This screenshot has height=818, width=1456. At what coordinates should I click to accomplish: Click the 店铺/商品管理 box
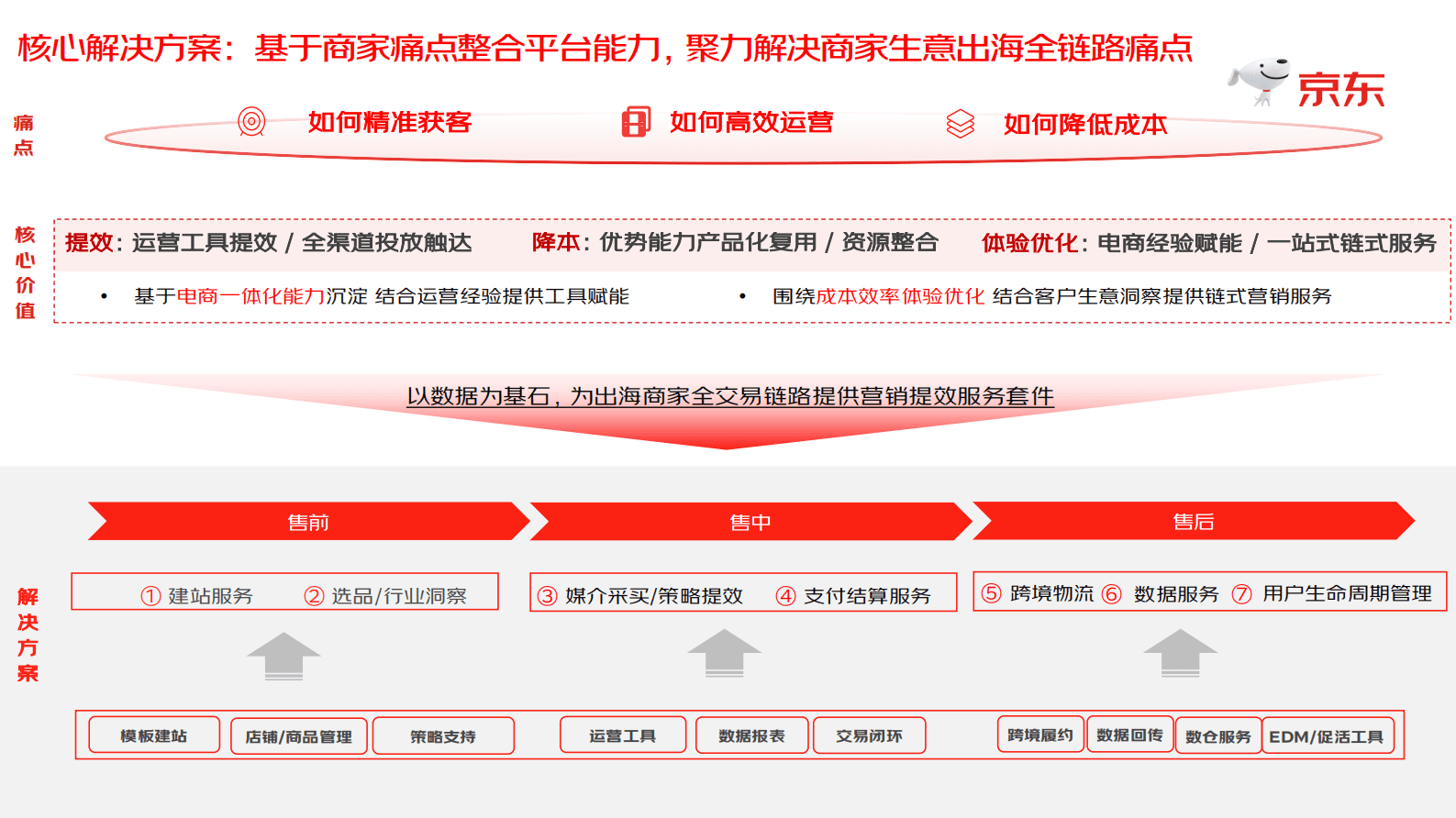299,736
